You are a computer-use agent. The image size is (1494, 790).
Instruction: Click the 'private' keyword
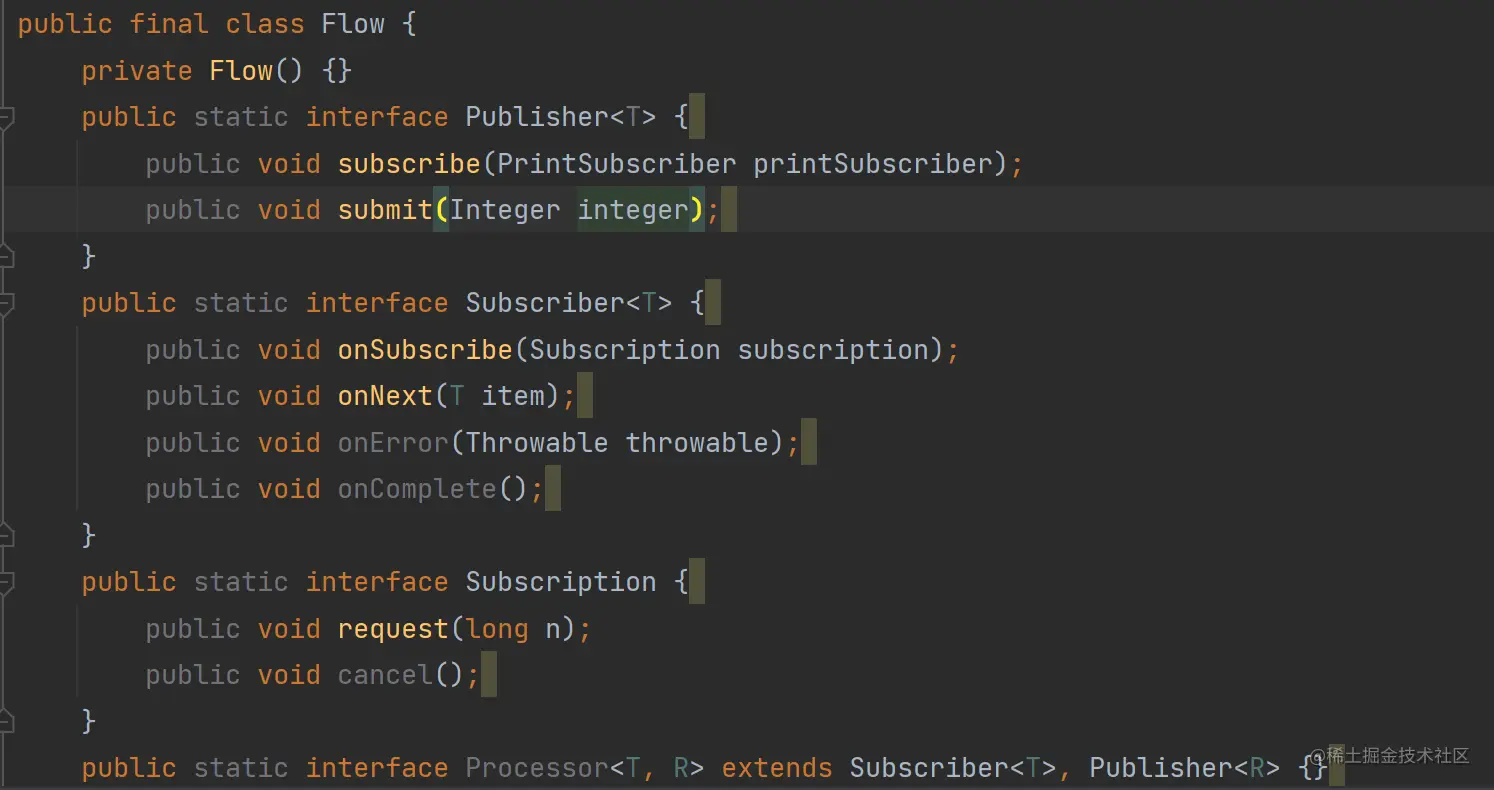(x=137, y=71)
